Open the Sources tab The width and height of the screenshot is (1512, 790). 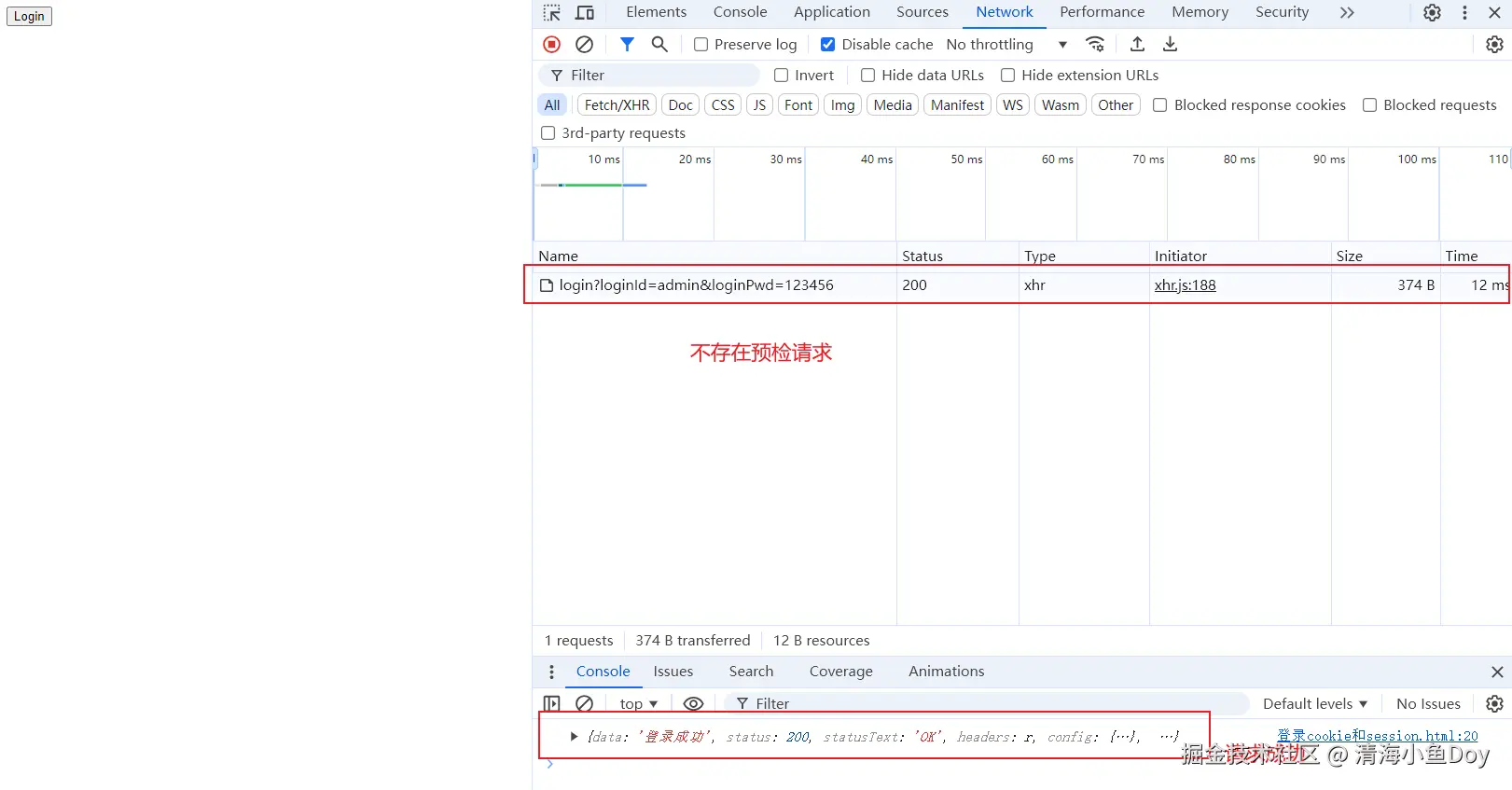[922, 12]
